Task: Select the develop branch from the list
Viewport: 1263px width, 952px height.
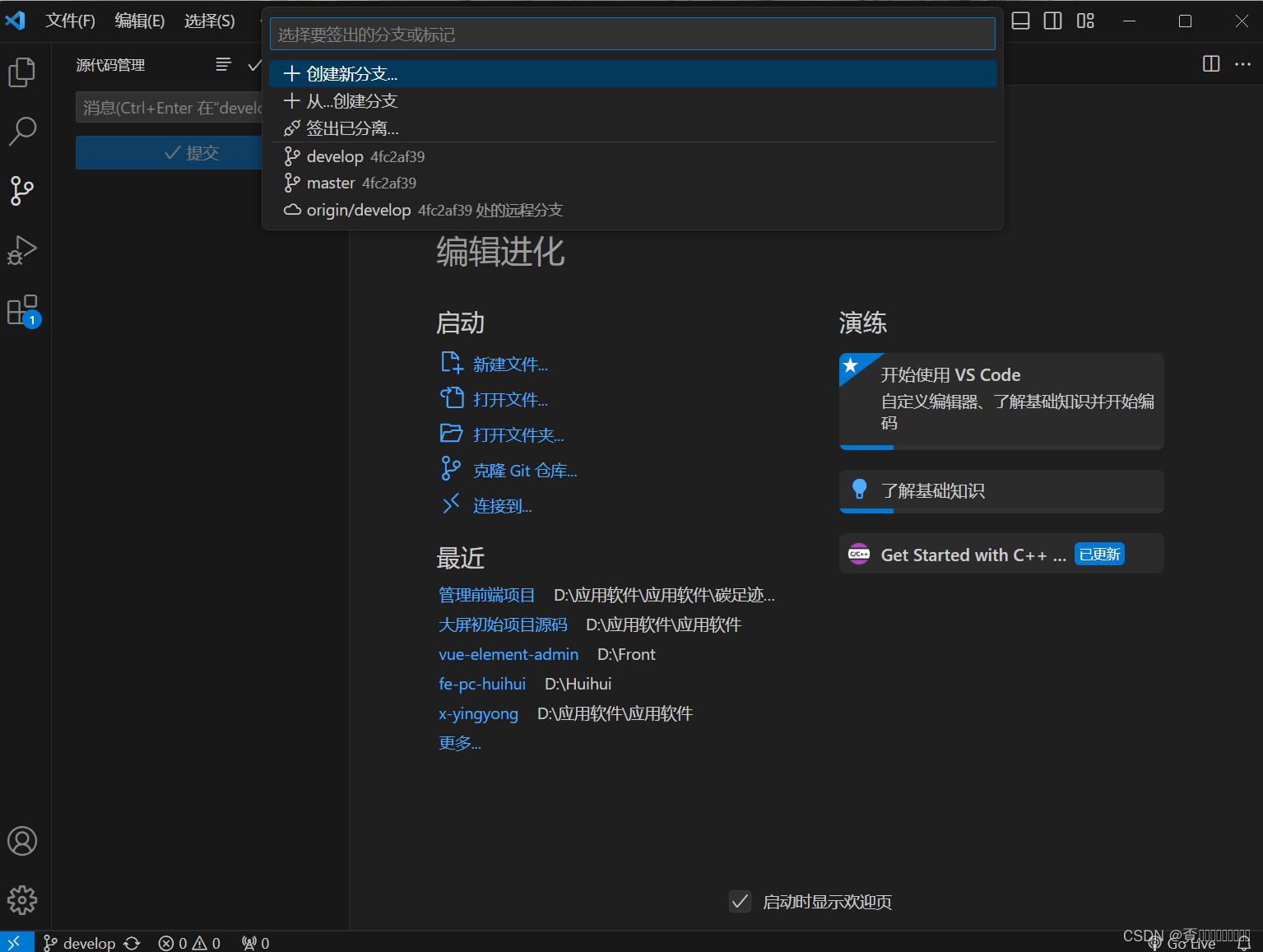Action: [x=334, y=156]
